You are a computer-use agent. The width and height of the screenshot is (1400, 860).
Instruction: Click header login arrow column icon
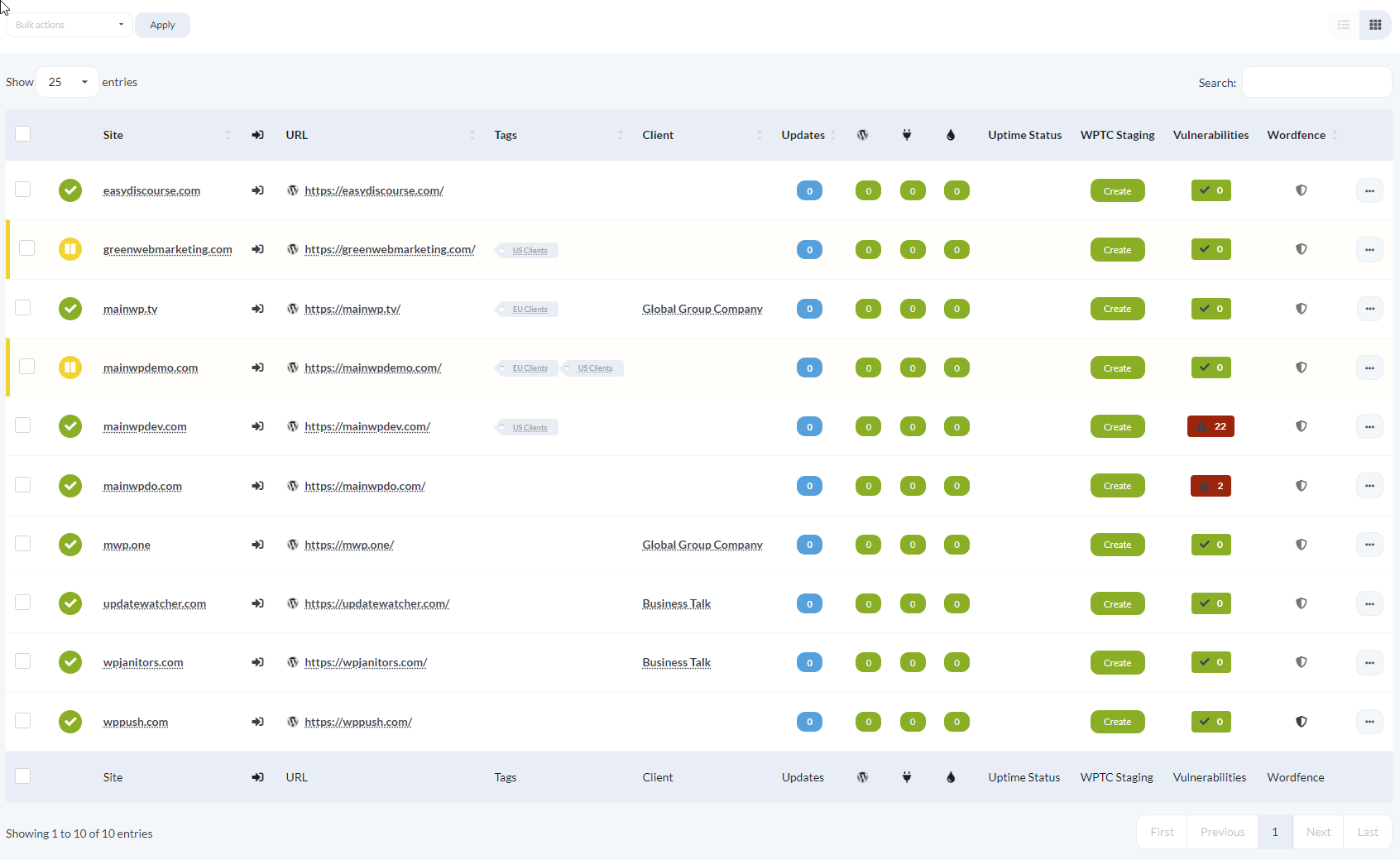[258, 135]
